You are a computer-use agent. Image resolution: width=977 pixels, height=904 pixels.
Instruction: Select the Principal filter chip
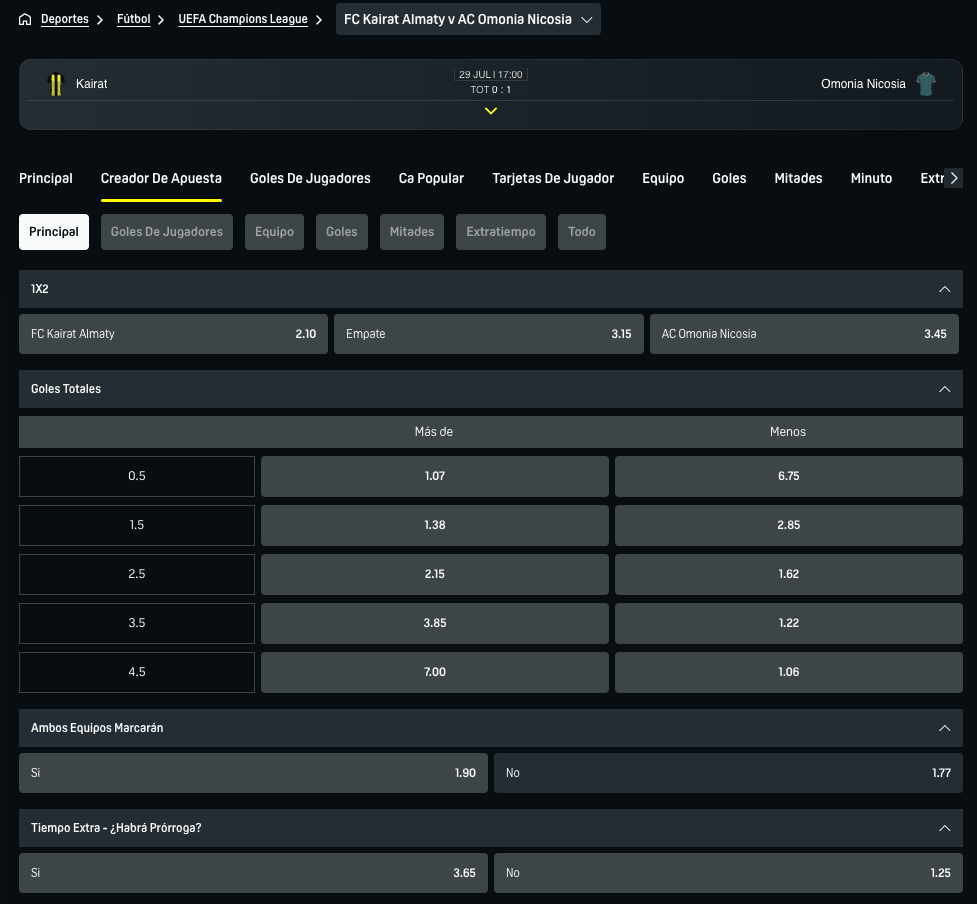(x=54, y=232)
